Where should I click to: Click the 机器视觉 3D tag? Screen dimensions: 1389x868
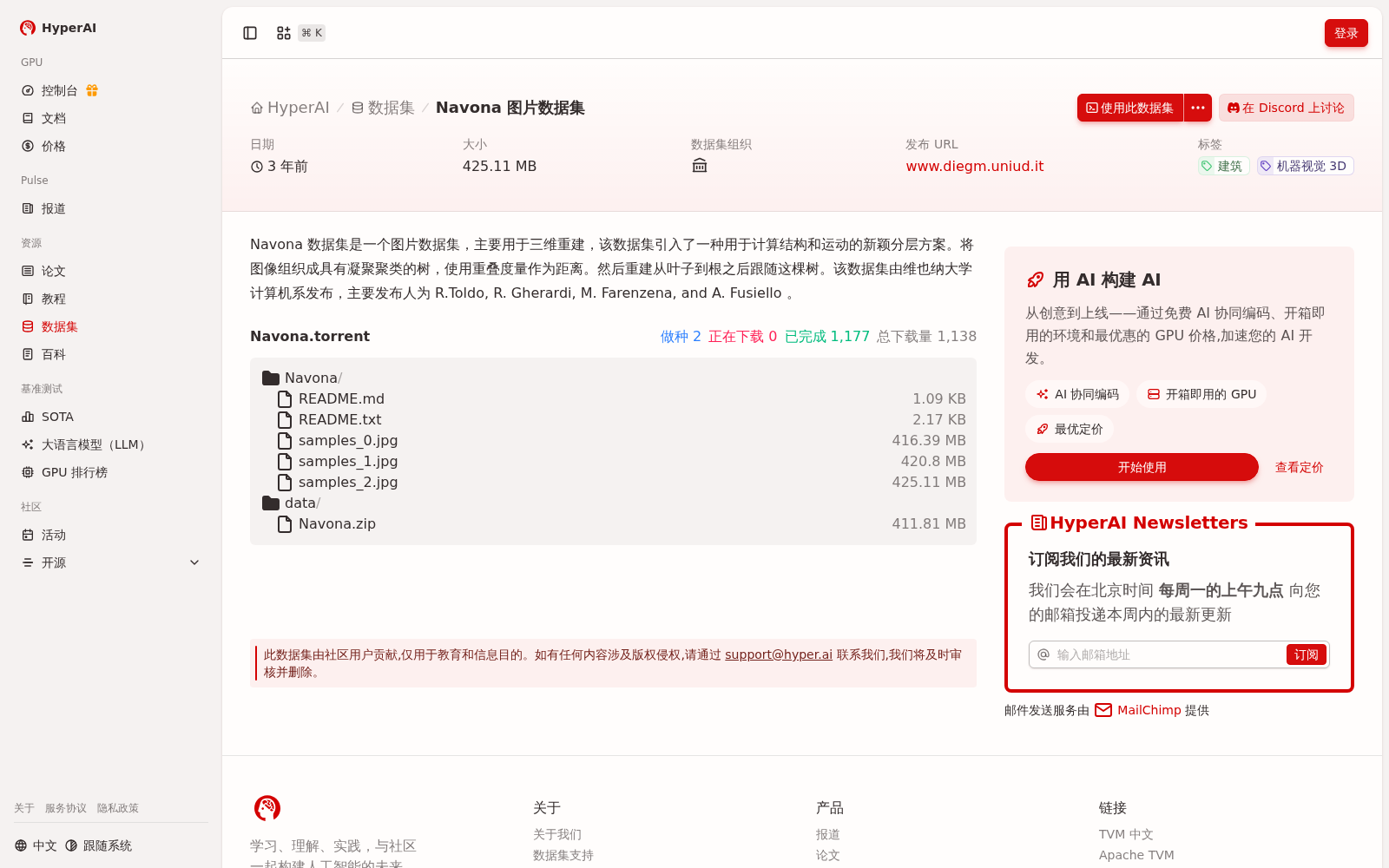1305,166
